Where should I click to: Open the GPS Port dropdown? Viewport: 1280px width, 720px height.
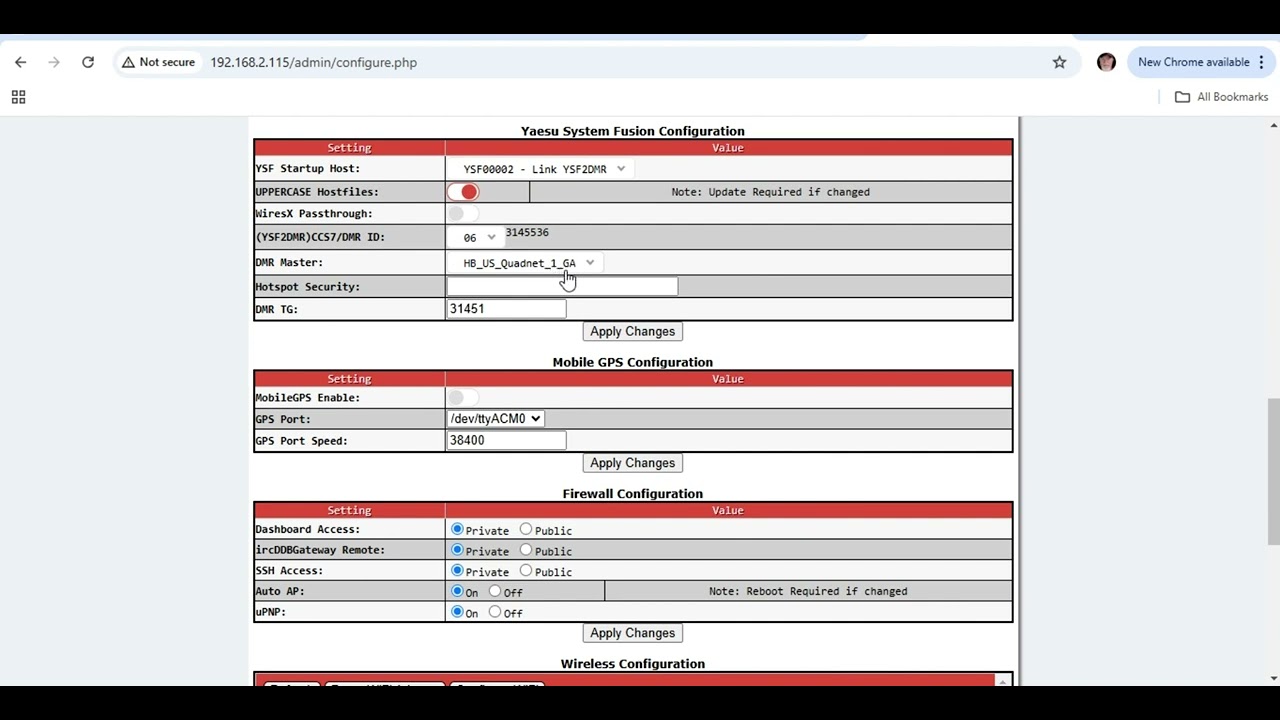tap(495, 419)
